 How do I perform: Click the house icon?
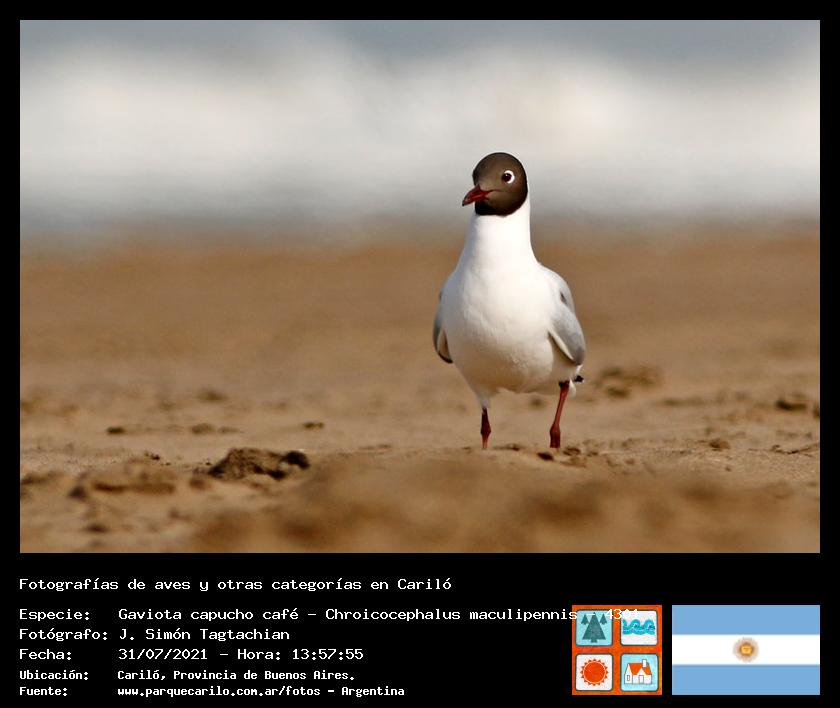[x=639, y=672]
